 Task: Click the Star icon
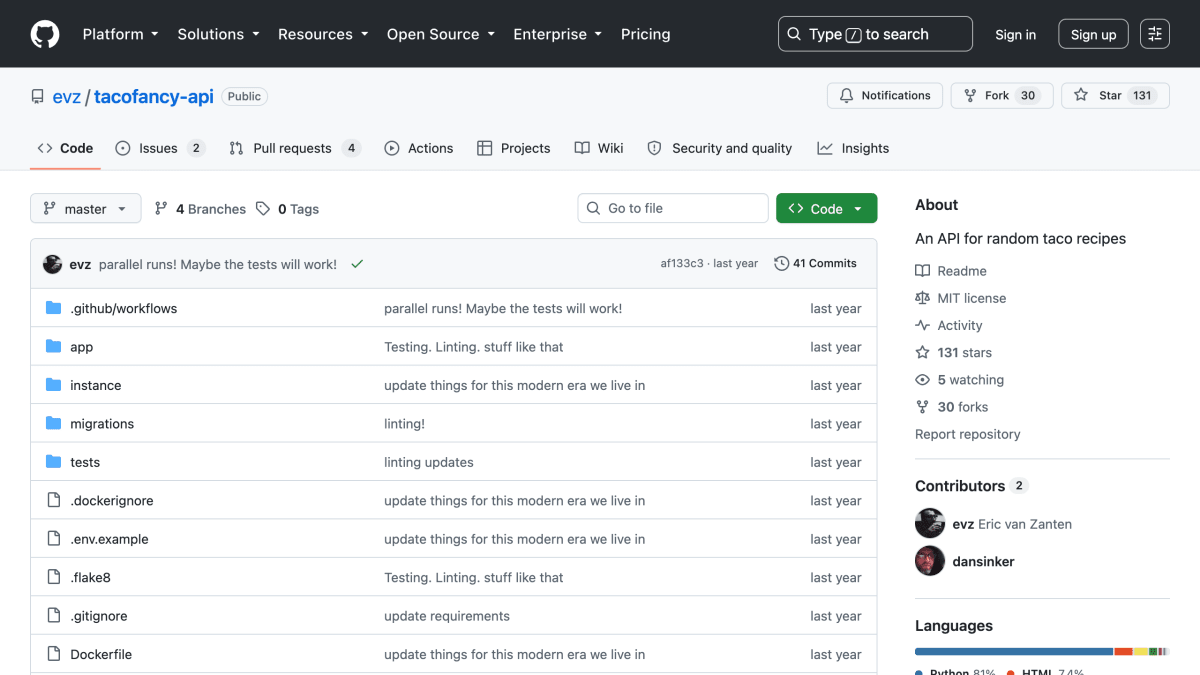[1081, 96]
